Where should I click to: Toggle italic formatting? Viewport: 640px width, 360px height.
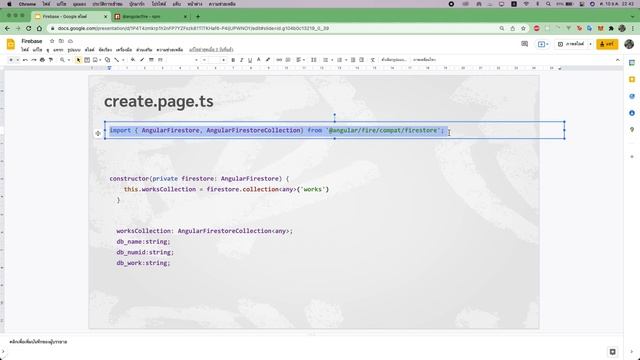click(241, 60)
